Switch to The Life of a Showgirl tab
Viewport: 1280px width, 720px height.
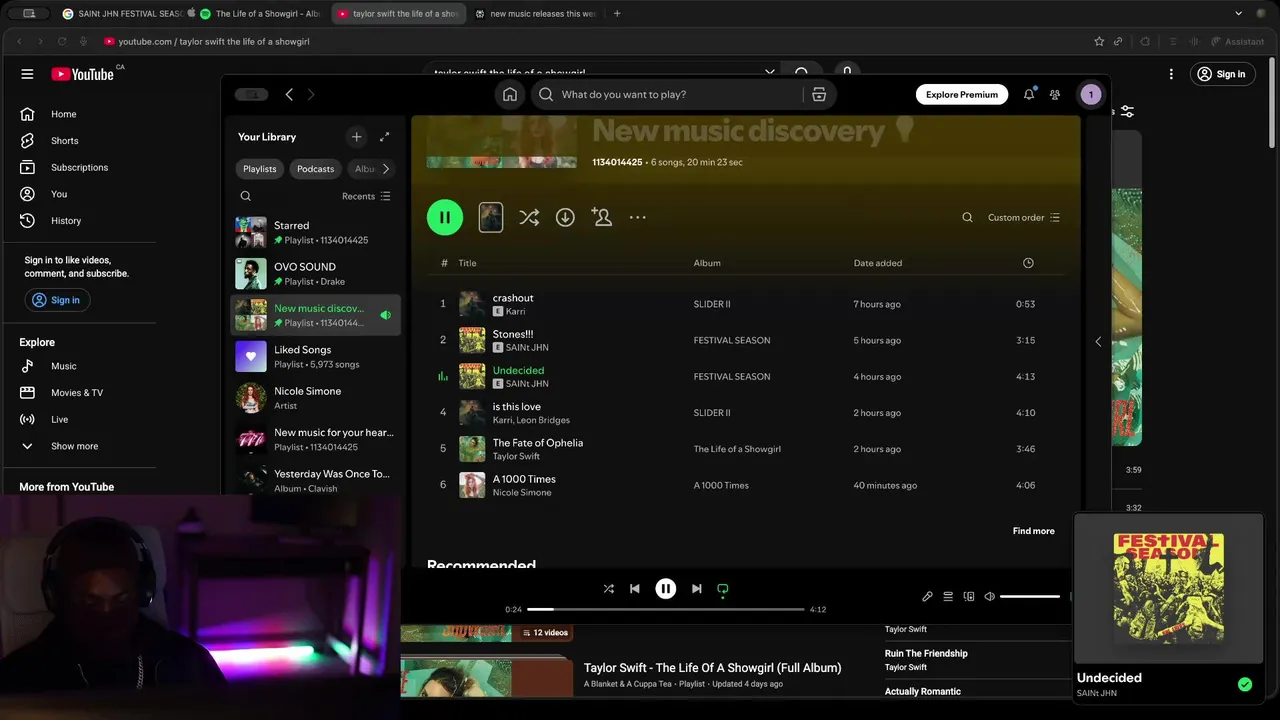tap(261, 13)
